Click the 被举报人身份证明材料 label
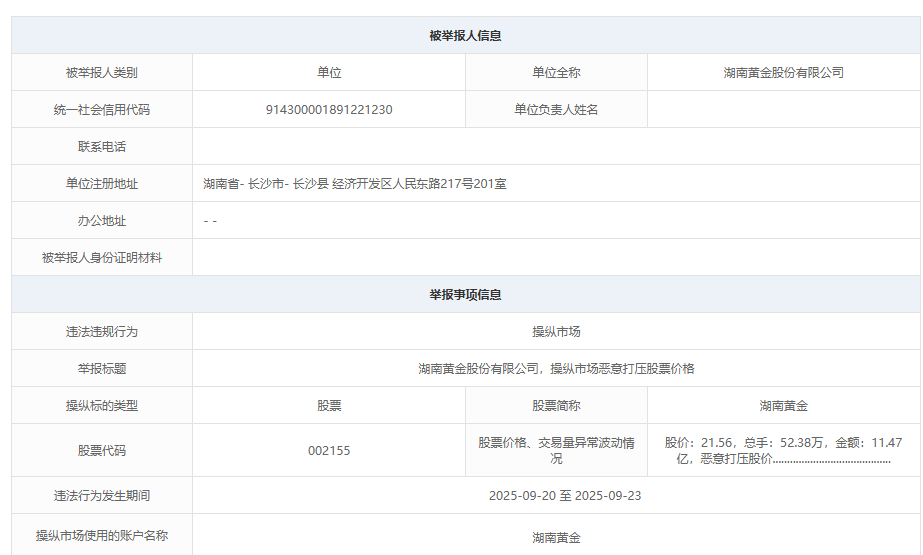This screenshot has width=923, height=555. (x=102, y=258)
